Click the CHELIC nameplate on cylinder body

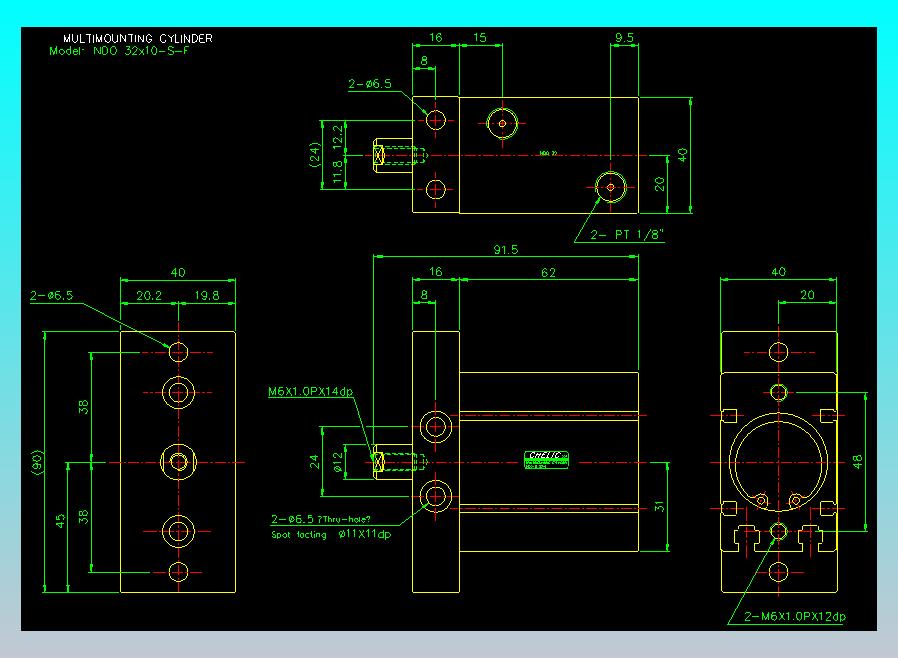(x=546, y=460)
